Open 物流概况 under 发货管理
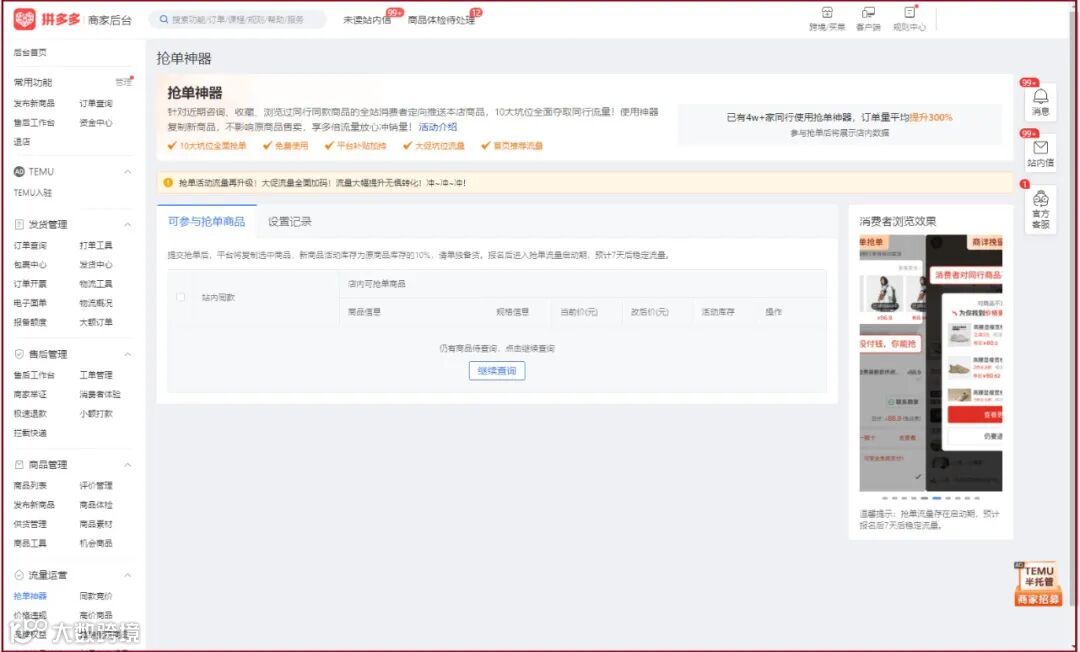The image size is (1080, 652). (96, 303)
